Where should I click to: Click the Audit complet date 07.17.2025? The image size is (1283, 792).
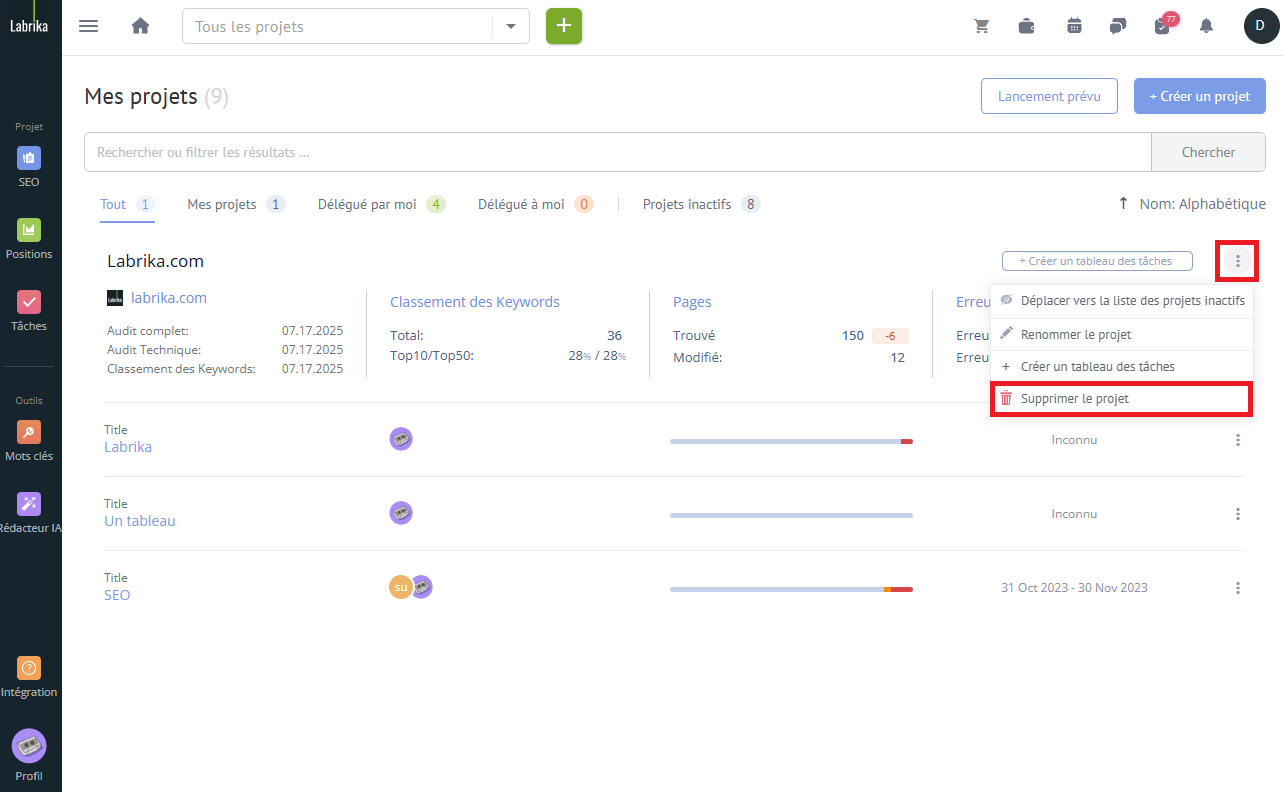pos(312,331)
